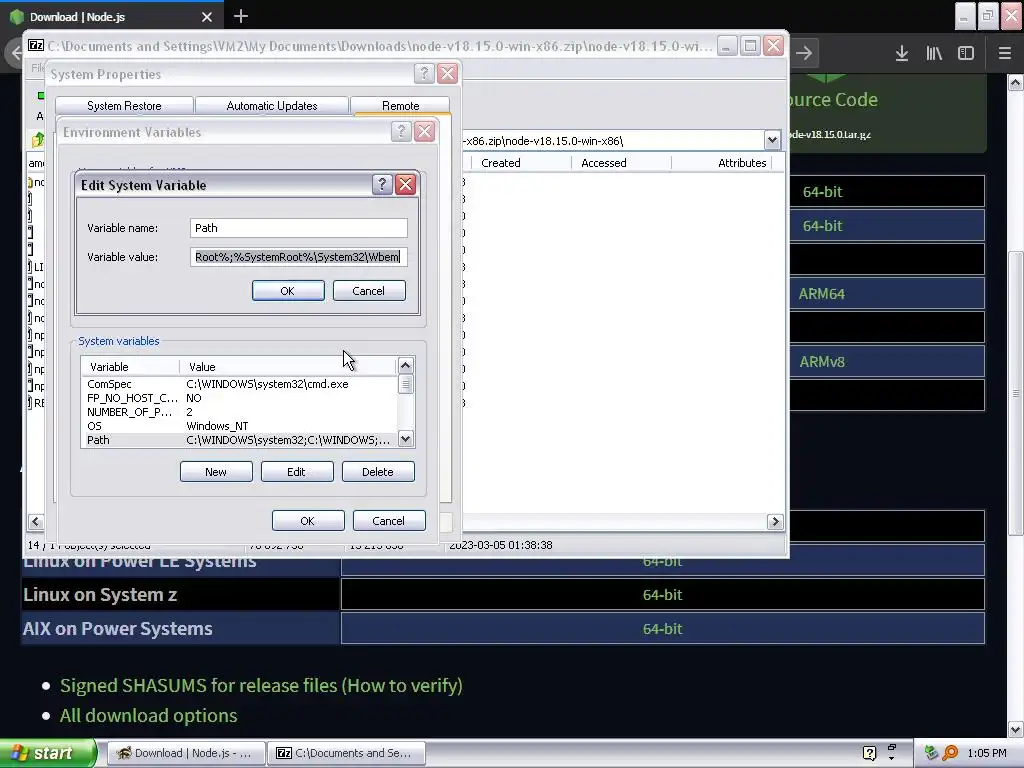Click 64-bit link for Linux on System z
Viewport: 1024px width, 768px height.
coord(662,595)
